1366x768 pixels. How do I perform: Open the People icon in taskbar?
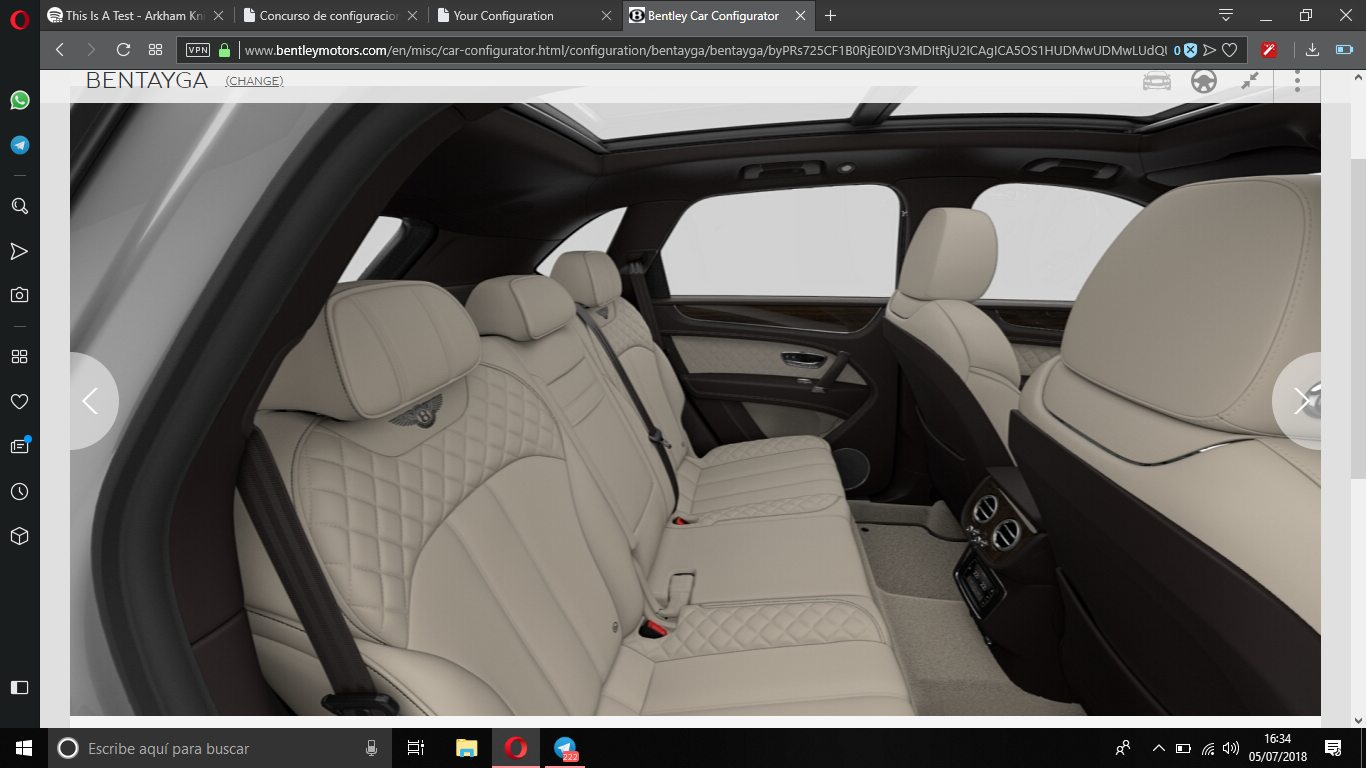(x=1123, y=748)
